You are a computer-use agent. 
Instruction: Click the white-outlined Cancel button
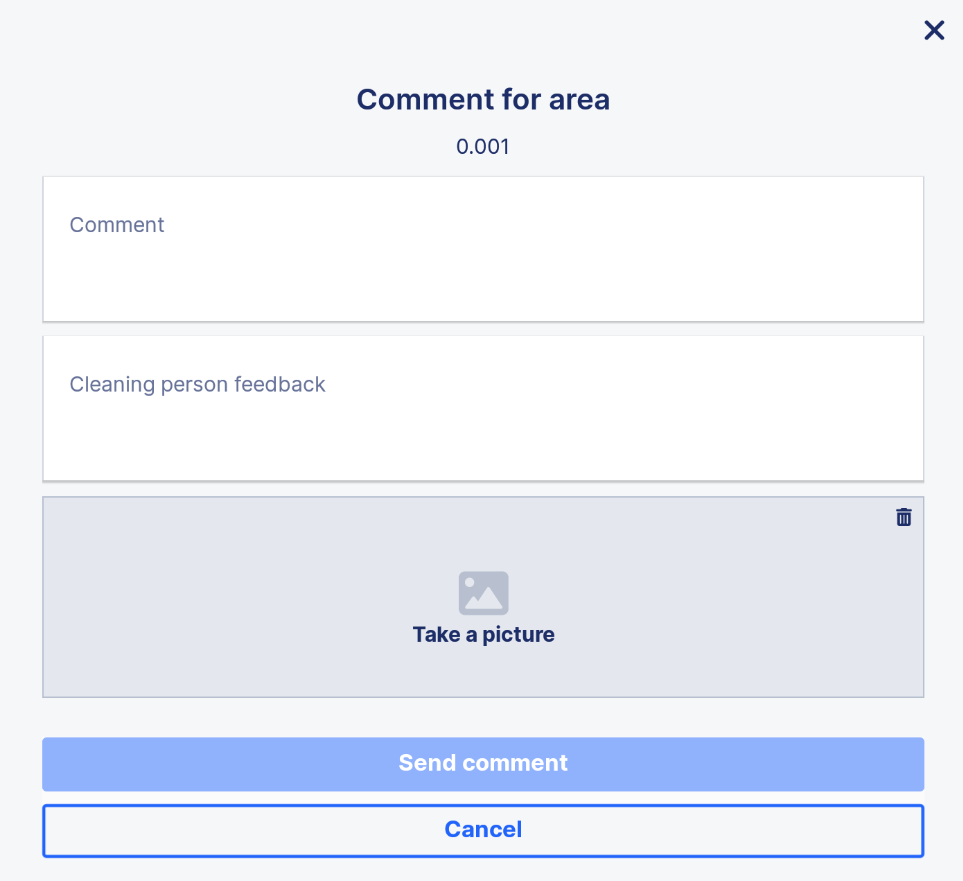(x=483, y=830)
